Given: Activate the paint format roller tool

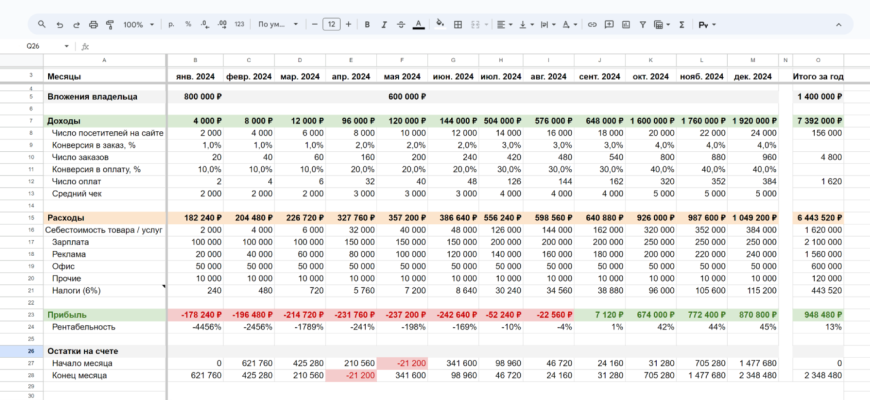Looking at the screenshot, I should (109, 24).
